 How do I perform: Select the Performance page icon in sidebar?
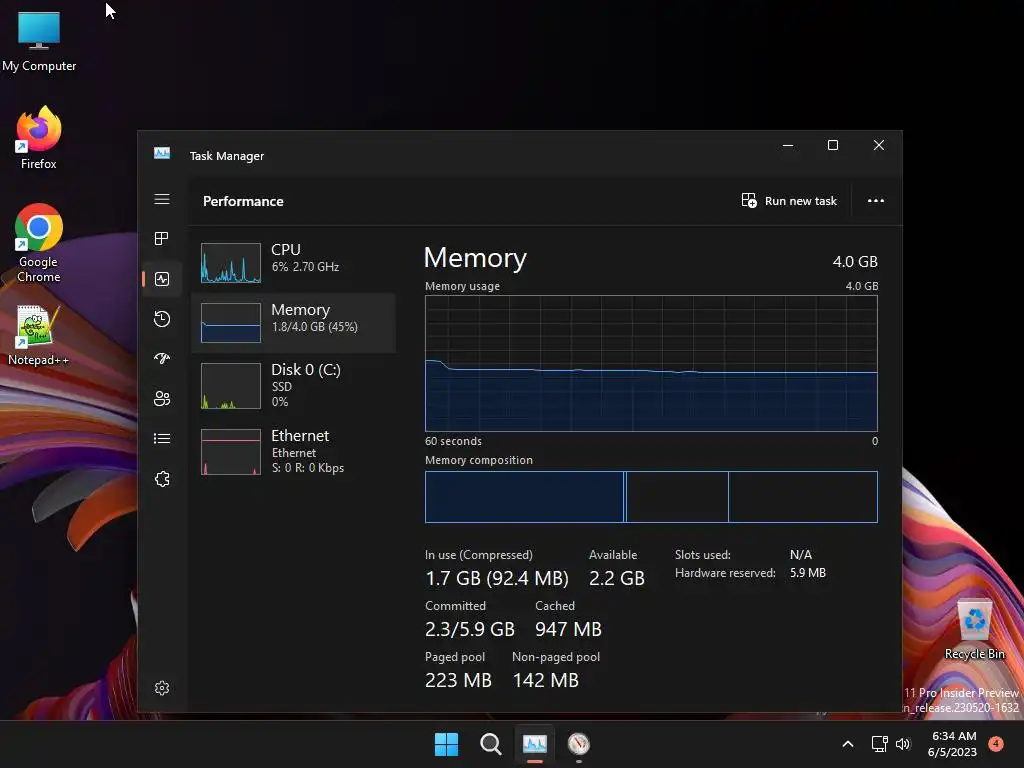[162, 279]
